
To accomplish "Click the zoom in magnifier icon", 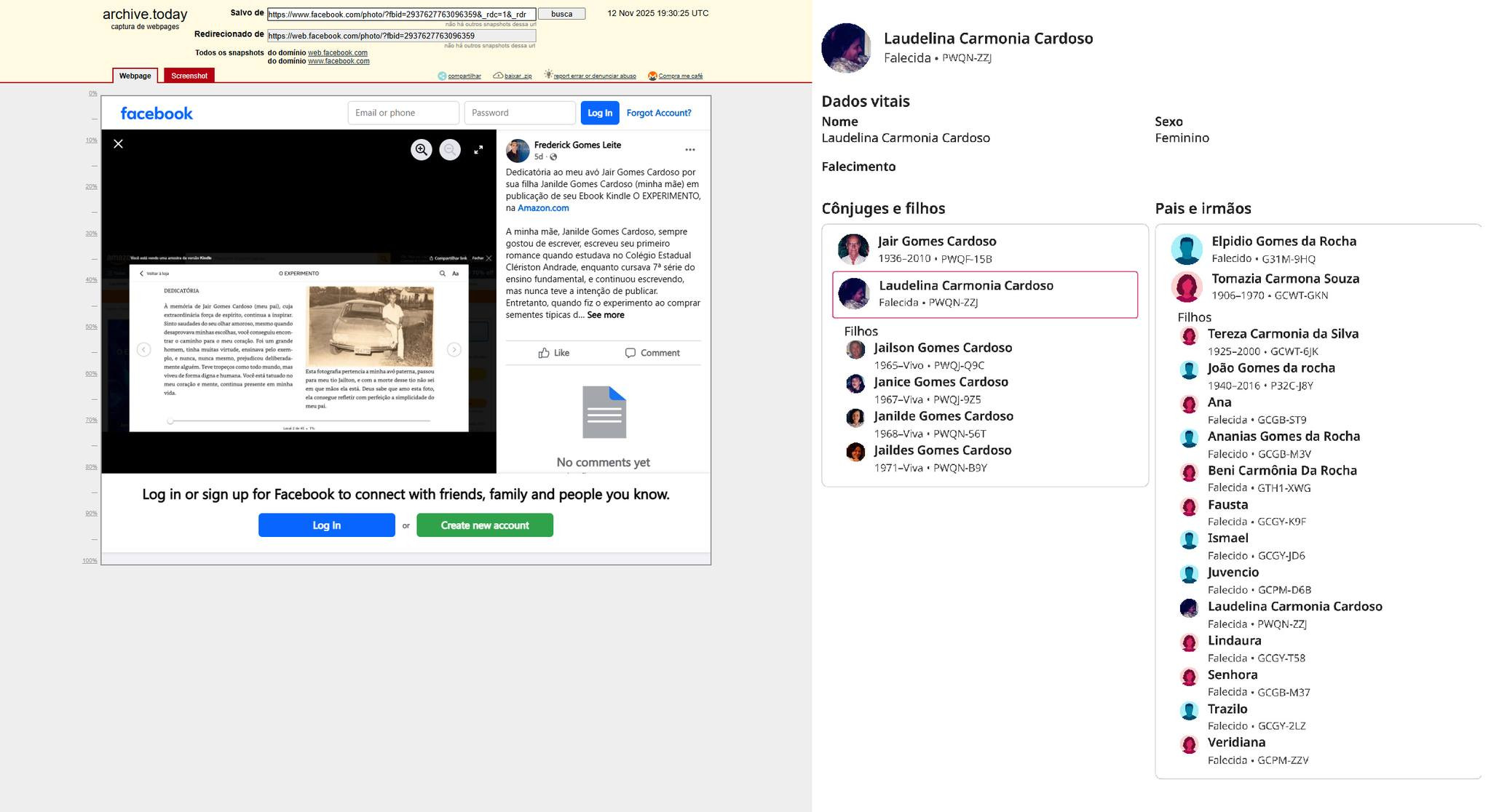I will click(421, 150).
